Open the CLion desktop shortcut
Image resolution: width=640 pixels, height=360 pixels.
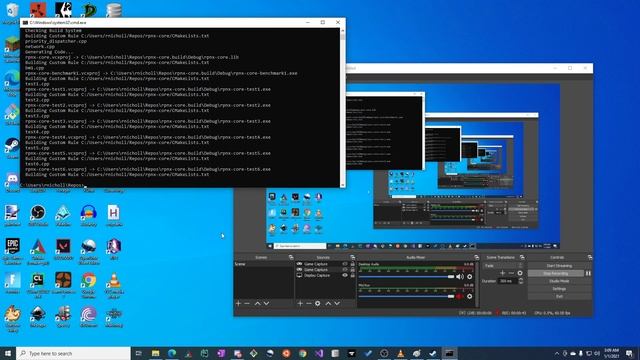pyautogui.click(x=38, y=284)
